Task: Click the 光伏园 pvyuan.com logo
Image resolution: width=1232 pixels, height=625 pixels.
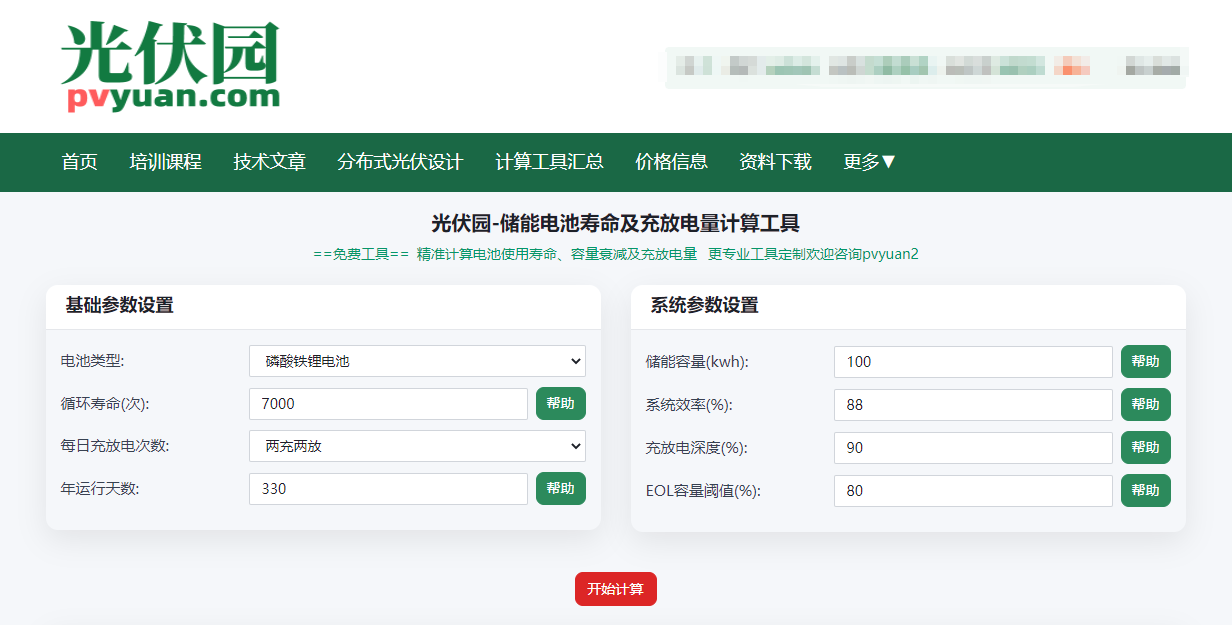Action: 170,66
